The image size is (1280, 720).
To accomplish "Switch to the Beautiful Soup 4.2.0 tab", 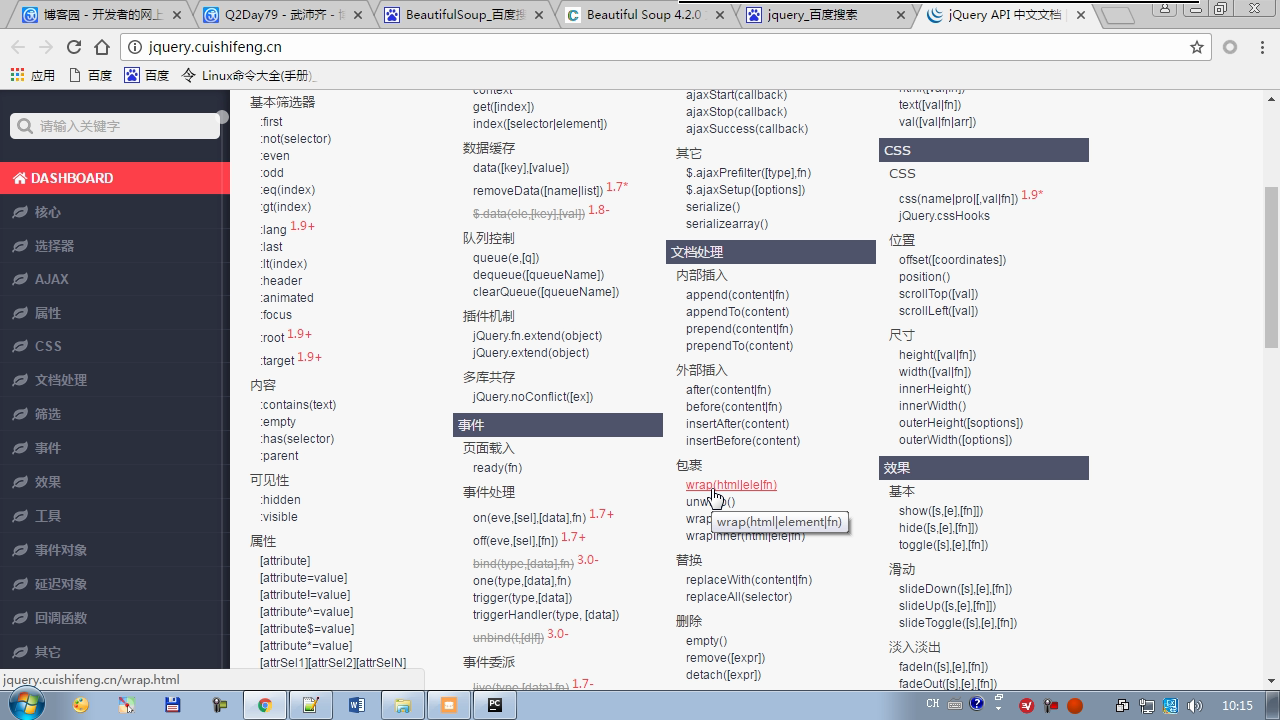I will pos(642,15).
